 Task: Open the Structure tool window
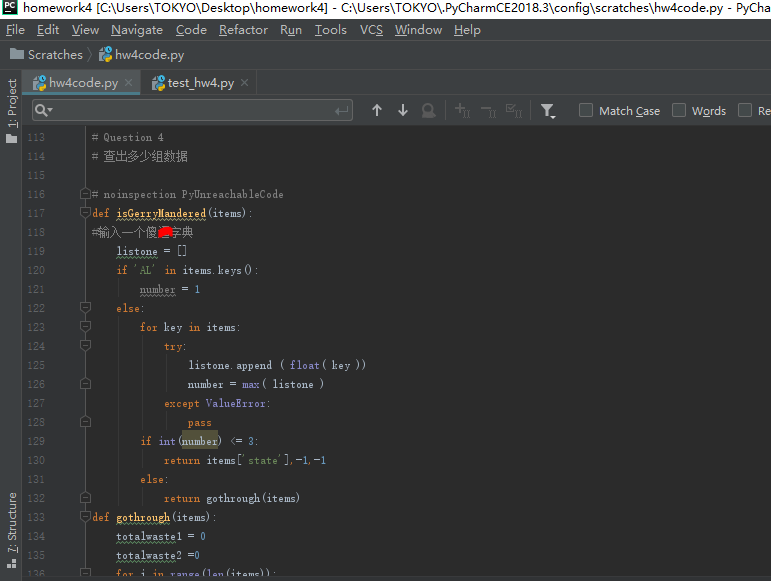point(12,522)
